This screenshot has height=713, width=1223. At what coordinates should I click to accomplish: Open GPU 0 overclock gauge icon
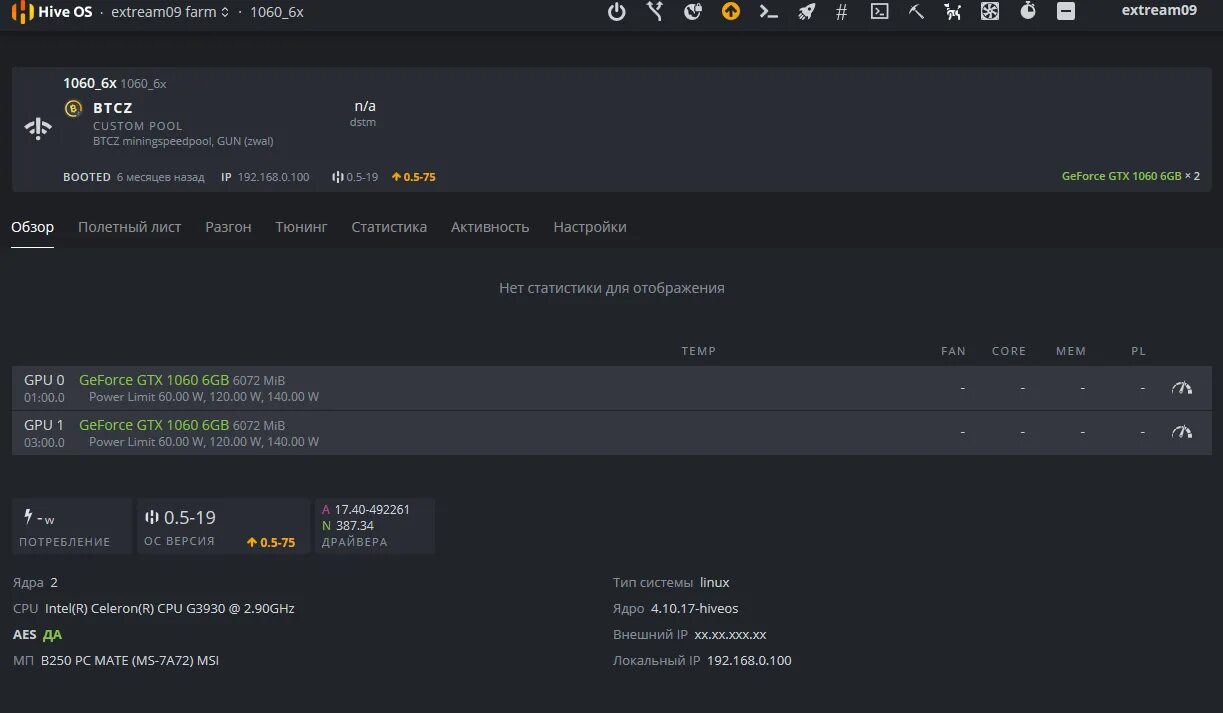coord(1182,388)
